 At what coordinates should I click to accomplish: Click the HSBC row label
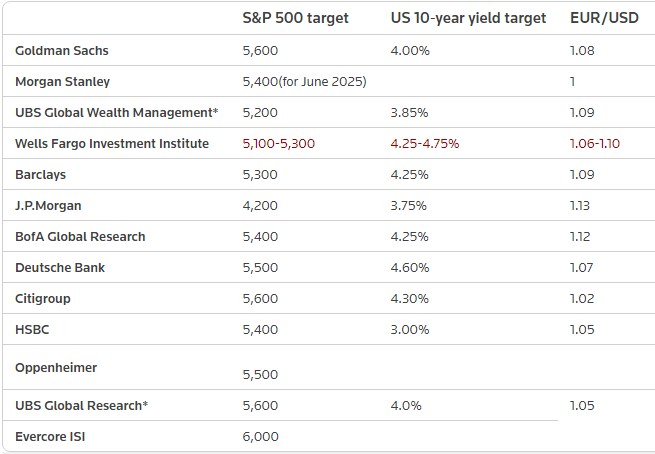click(34, 329)
